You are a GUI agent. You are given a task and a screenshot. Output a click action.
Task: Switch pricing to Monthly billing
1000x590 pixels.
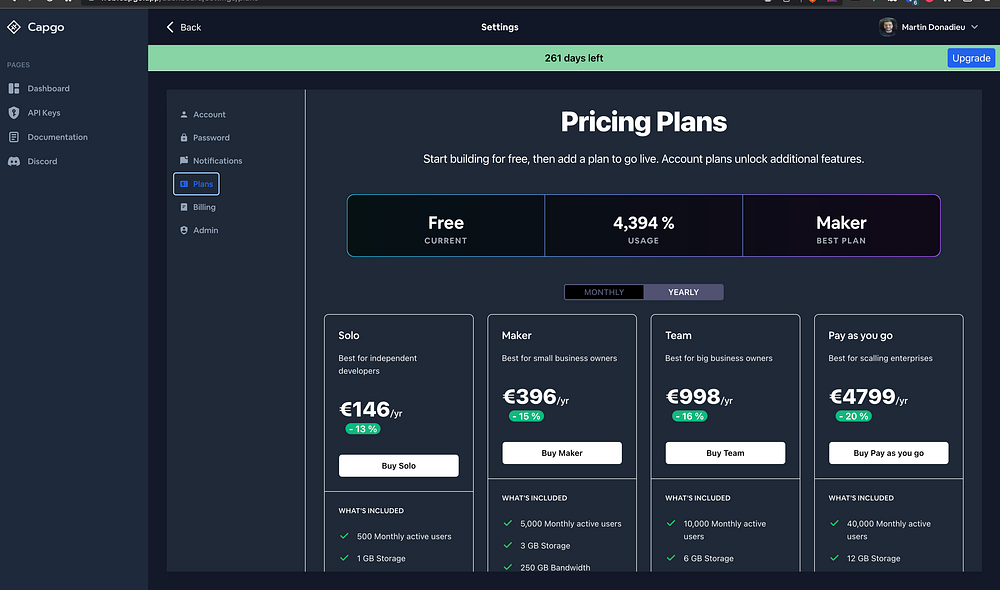pos(604,292)
